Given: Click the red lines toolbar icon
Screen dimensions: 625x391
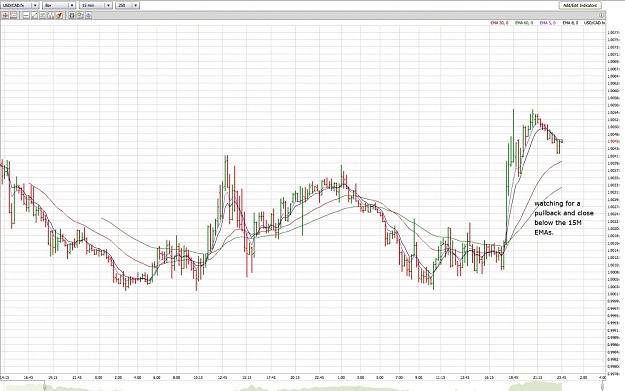Looking at the screenshot, I should (x=14, y=15).
